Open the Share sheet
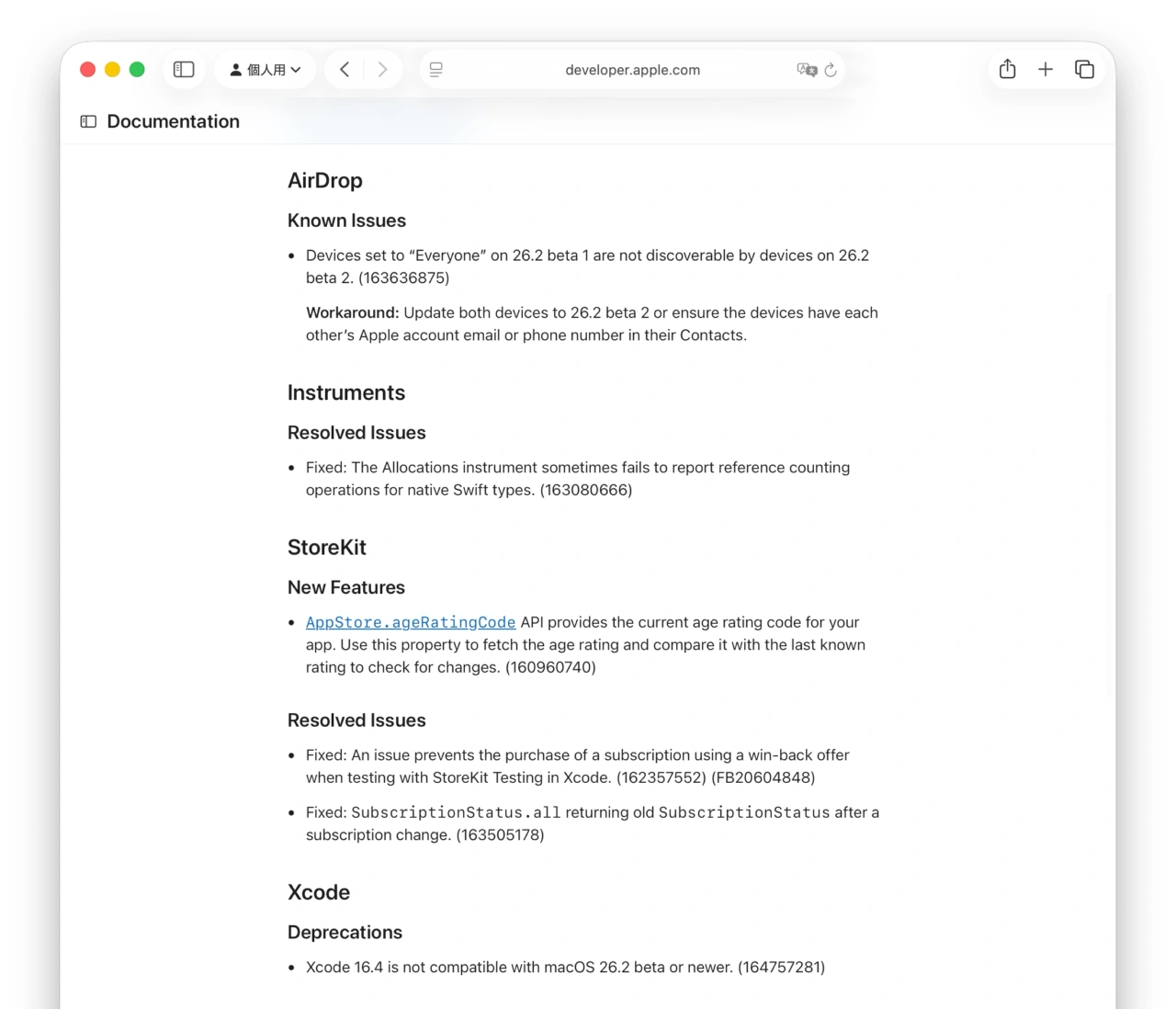The width and height of the screenshot is (1176, 1009). click(x=1007, y=69)
